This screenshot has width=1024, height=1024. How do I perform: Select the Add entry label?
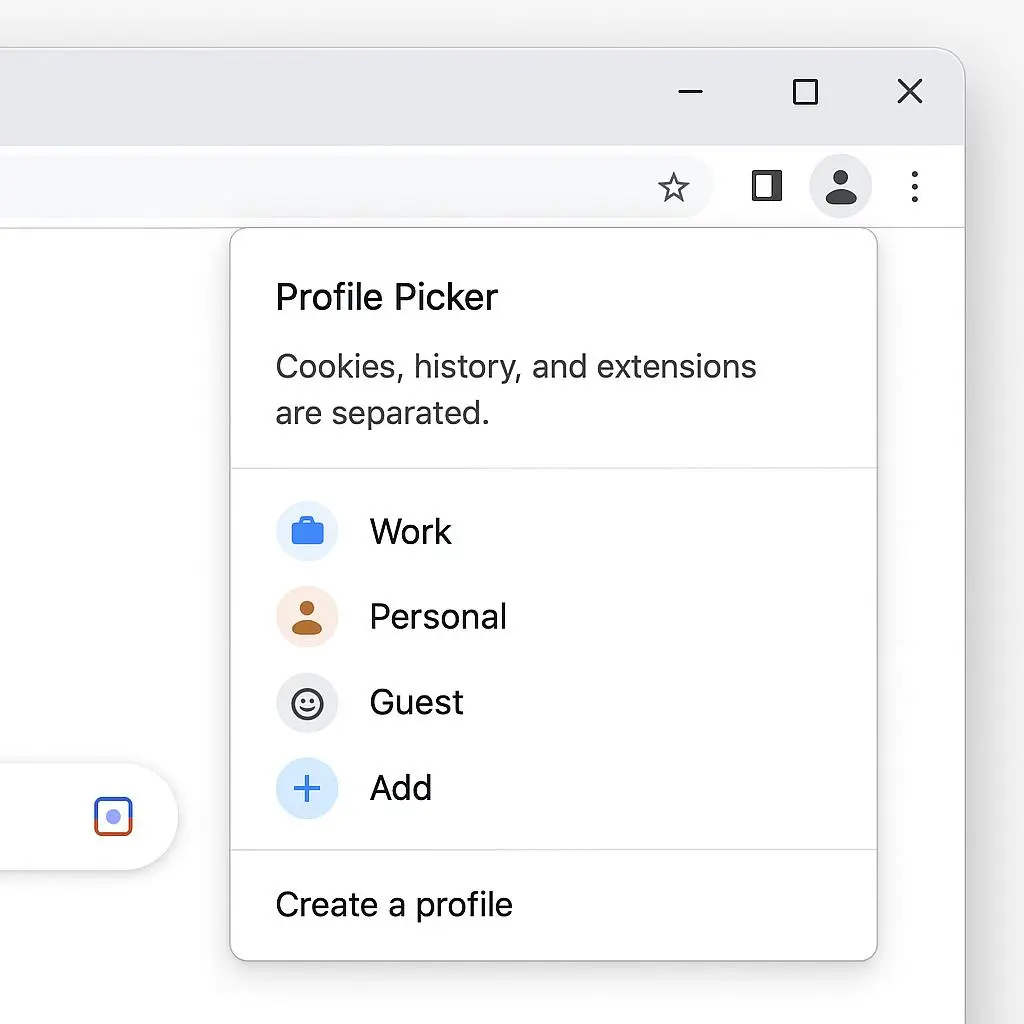401,788
